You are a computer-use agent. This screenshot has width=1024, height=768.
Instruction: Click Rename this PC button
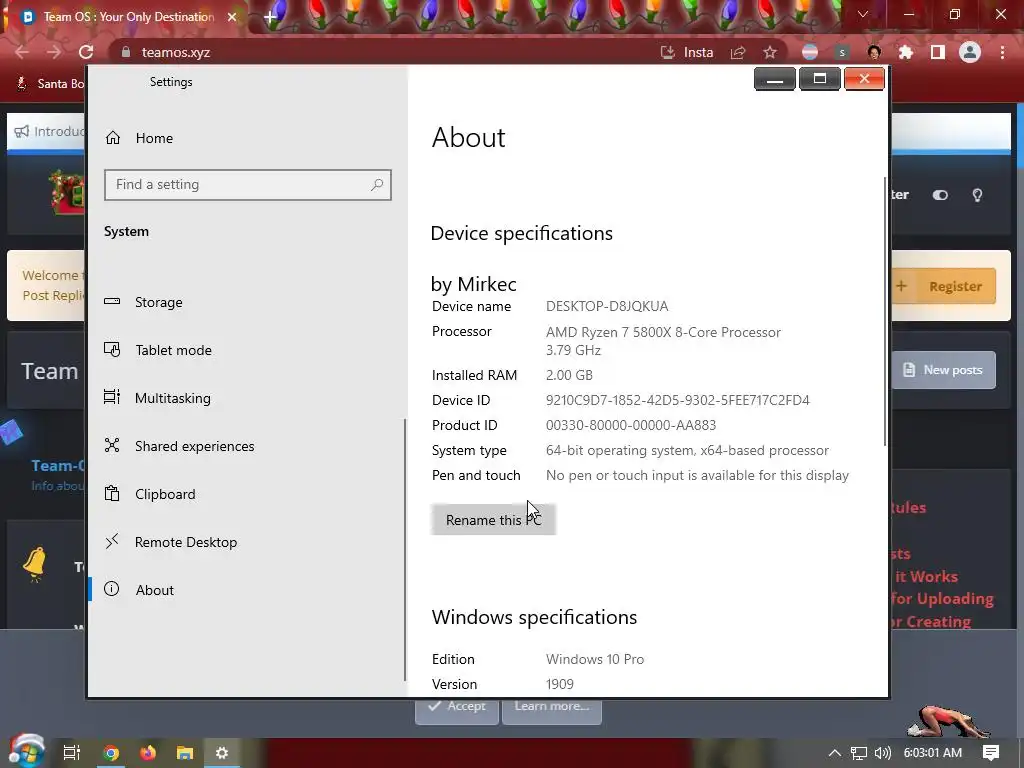click(493, 520)
